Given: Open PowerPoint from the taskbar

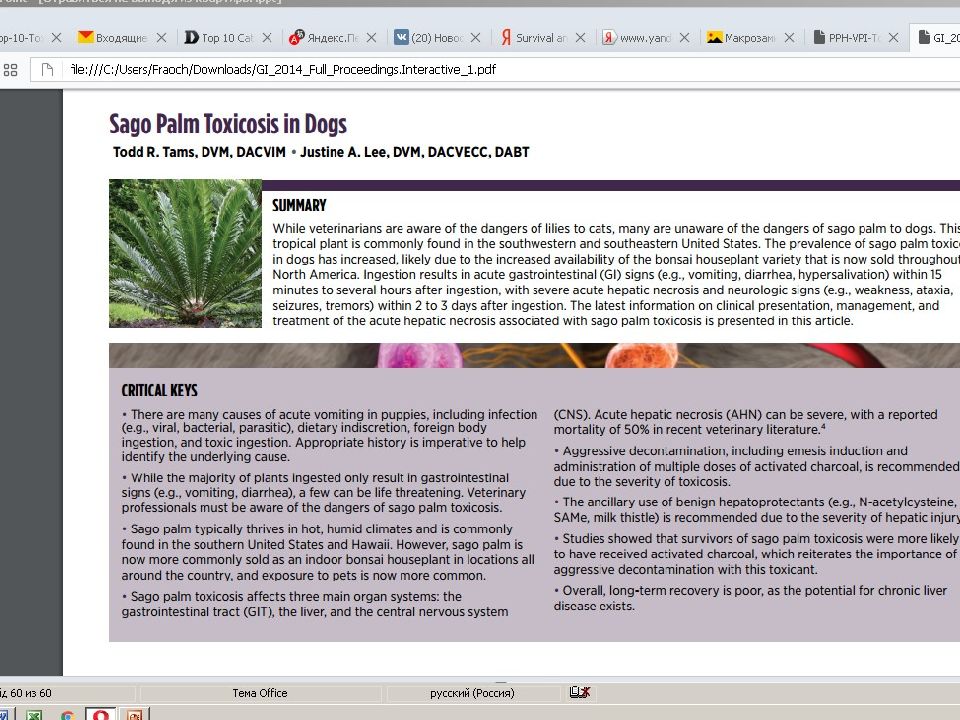Looking at the screenshot, I should pos(134,714).
